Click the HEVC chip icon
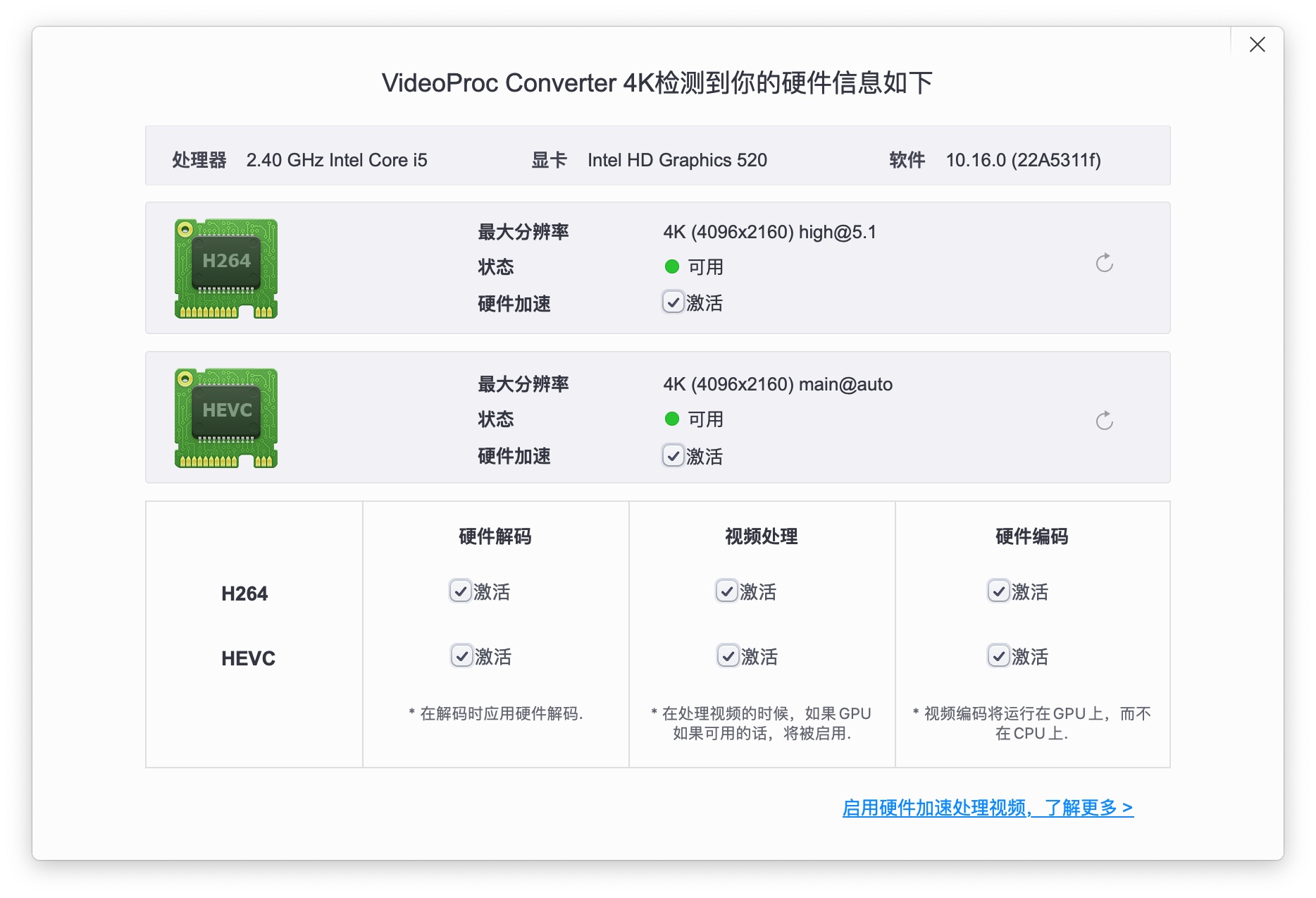 (x=226, y=418)
